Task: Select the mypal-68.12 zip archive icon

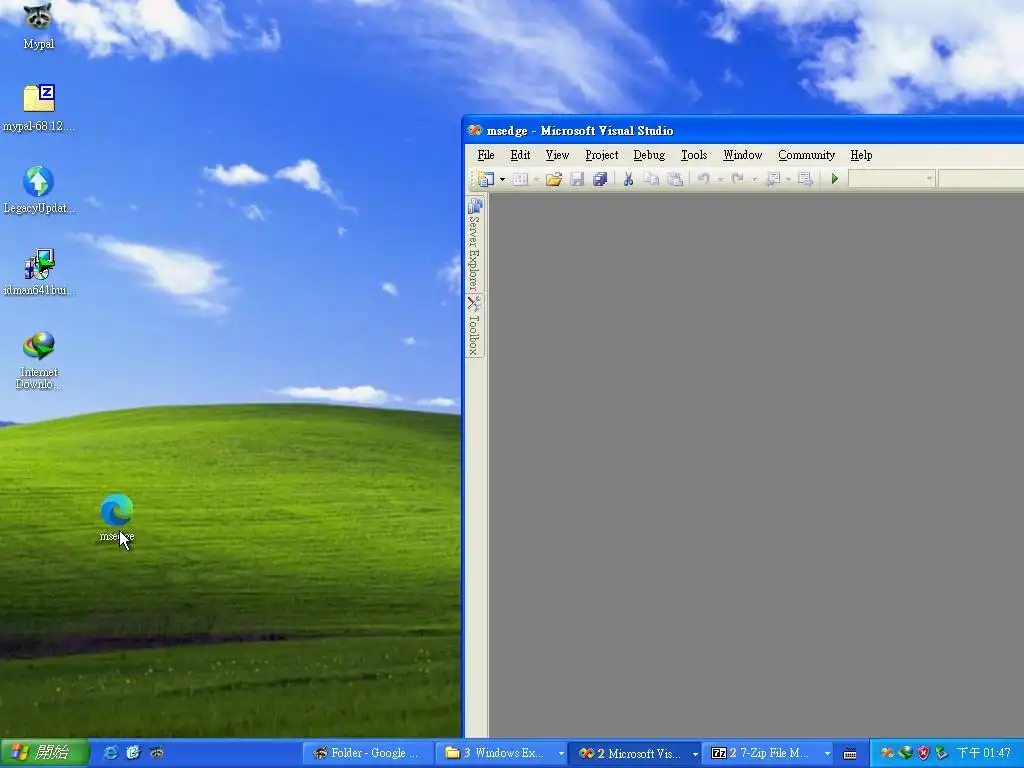Action: pos(39,108)
